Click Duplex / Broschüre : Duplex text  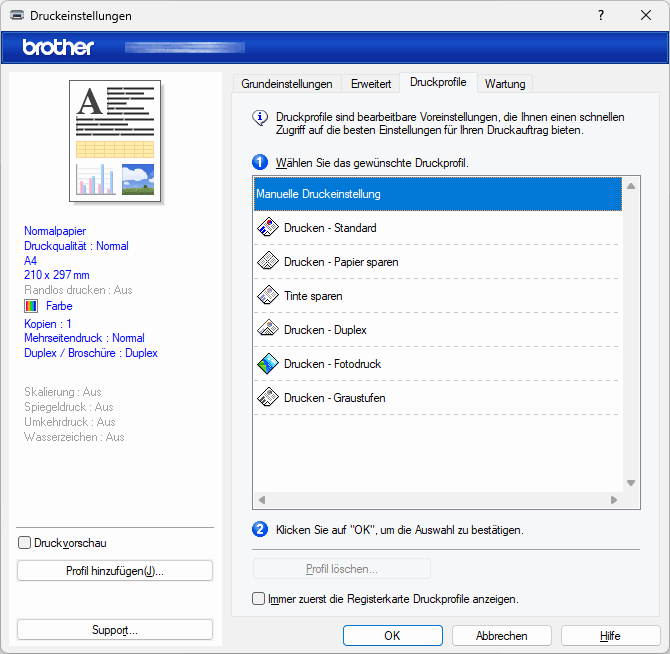[91, 353]
